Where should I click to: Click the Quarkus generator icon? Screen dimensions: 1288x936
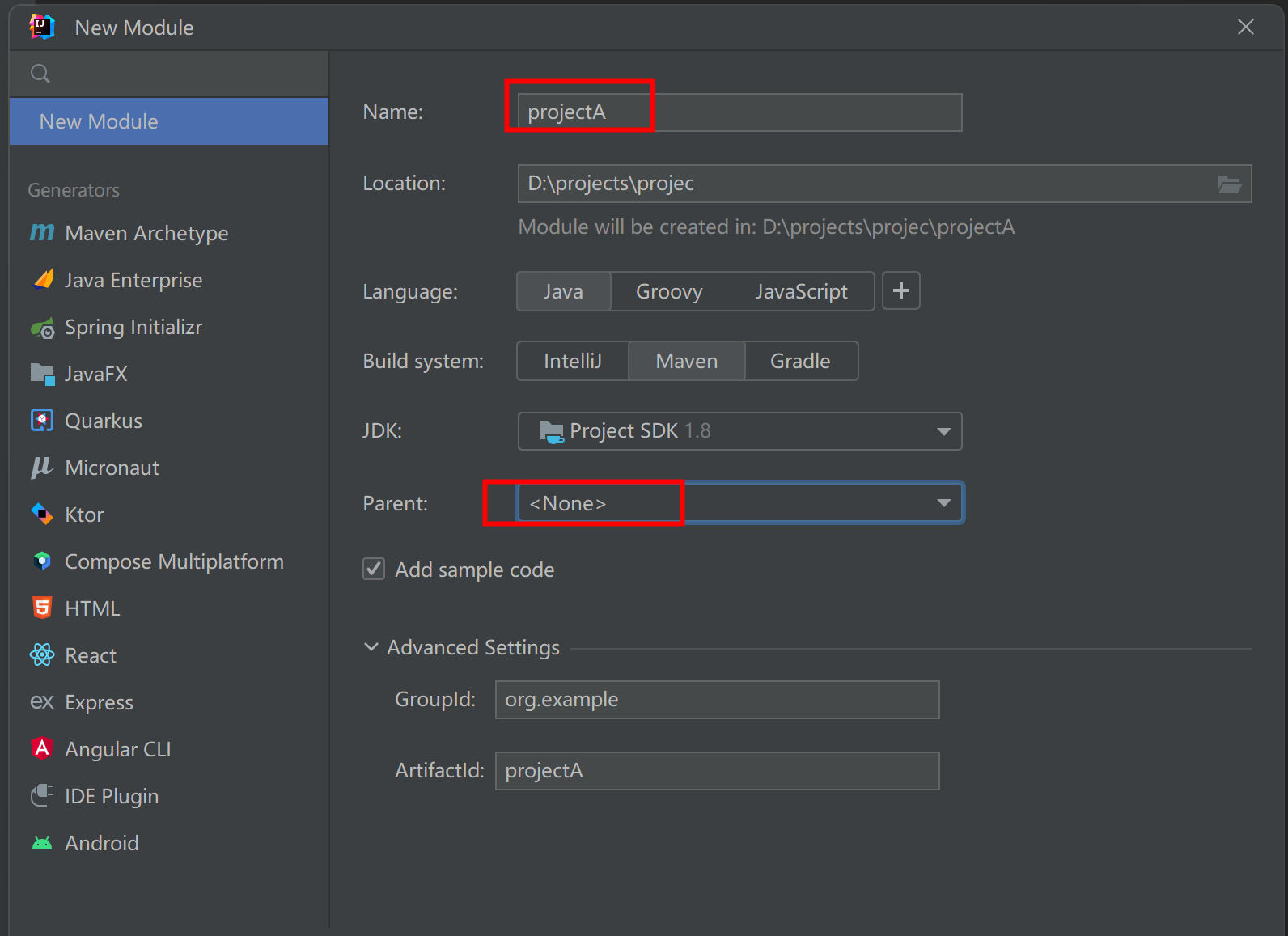point(42,421)
